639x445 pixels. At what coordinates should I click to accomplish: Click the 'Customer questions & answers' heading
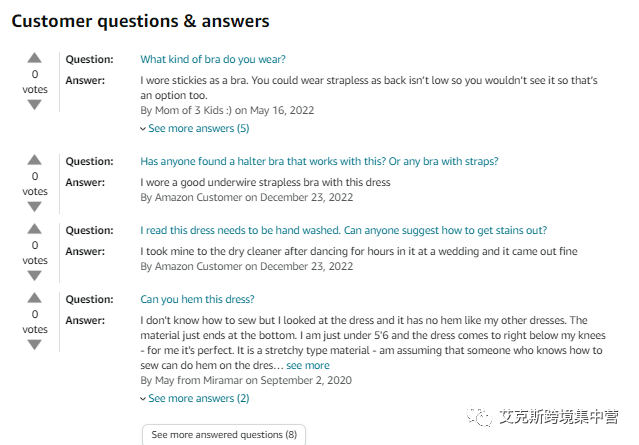click(139, 20)
